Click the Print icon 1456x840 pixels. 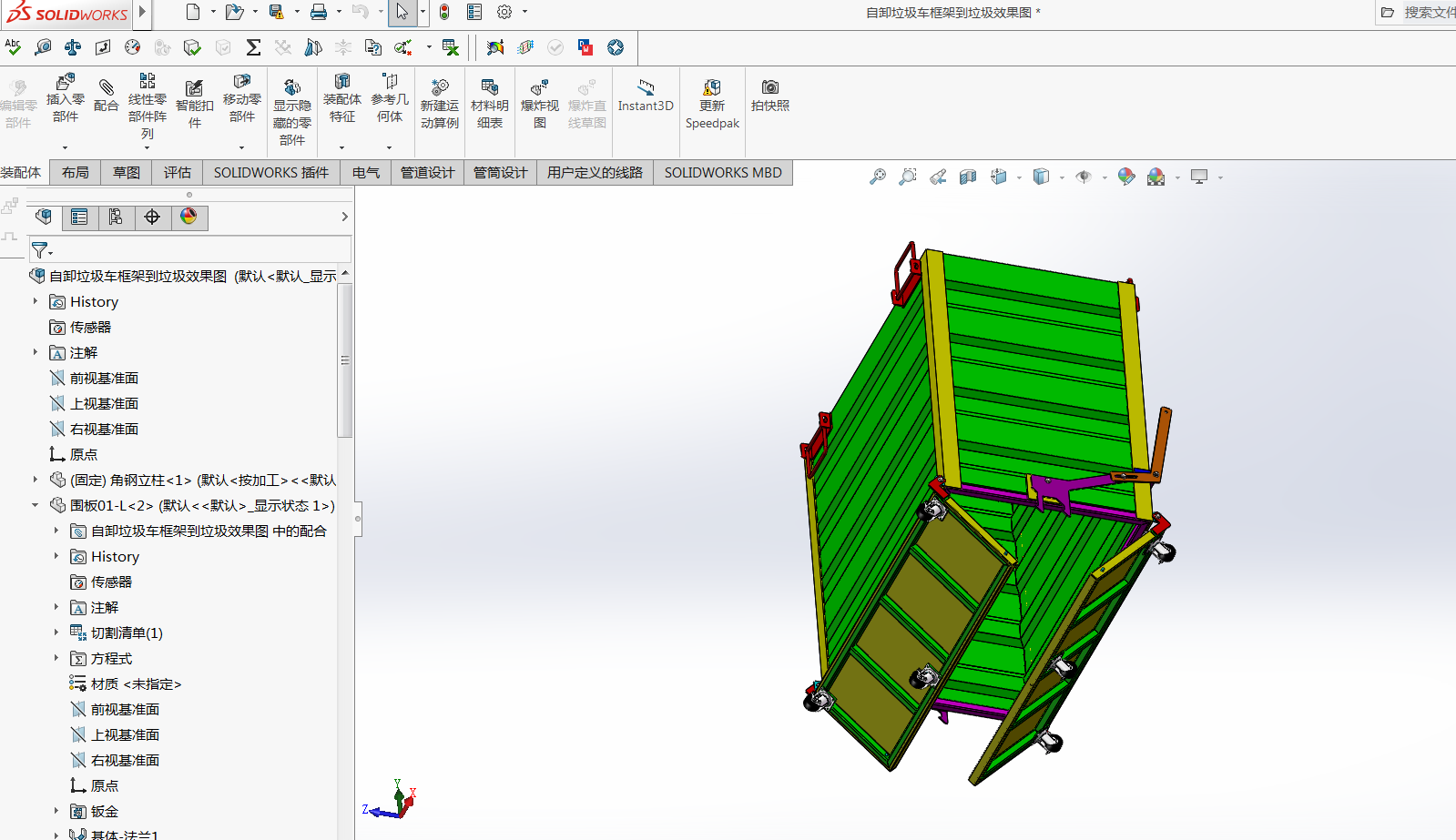click(319, 12)
